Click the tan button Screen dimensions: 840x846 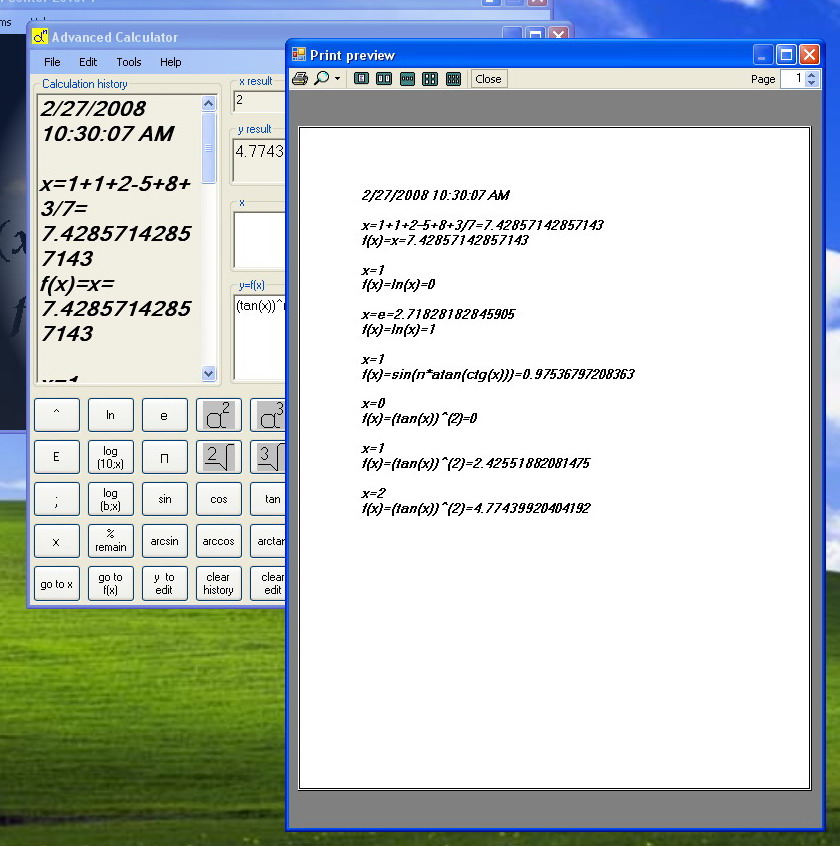pyautogui.click(x=268, y=499)
